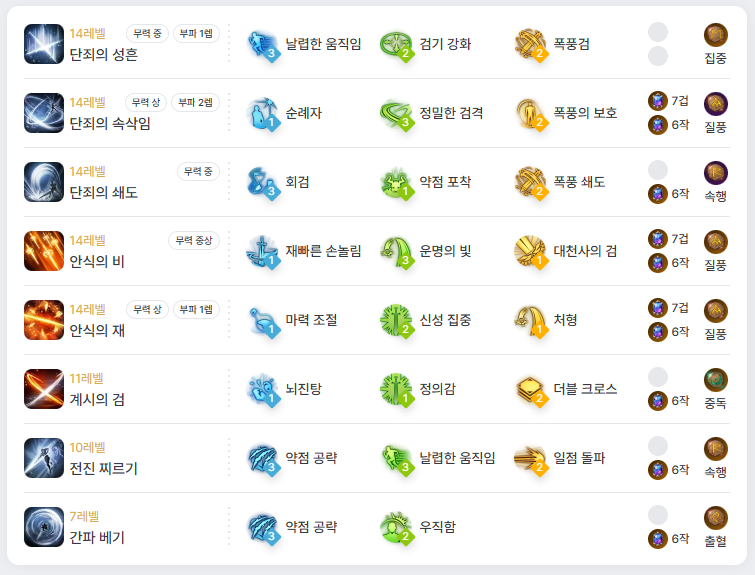Click the 날렵한 움직임 tripod icon in first row

[263, 45]
